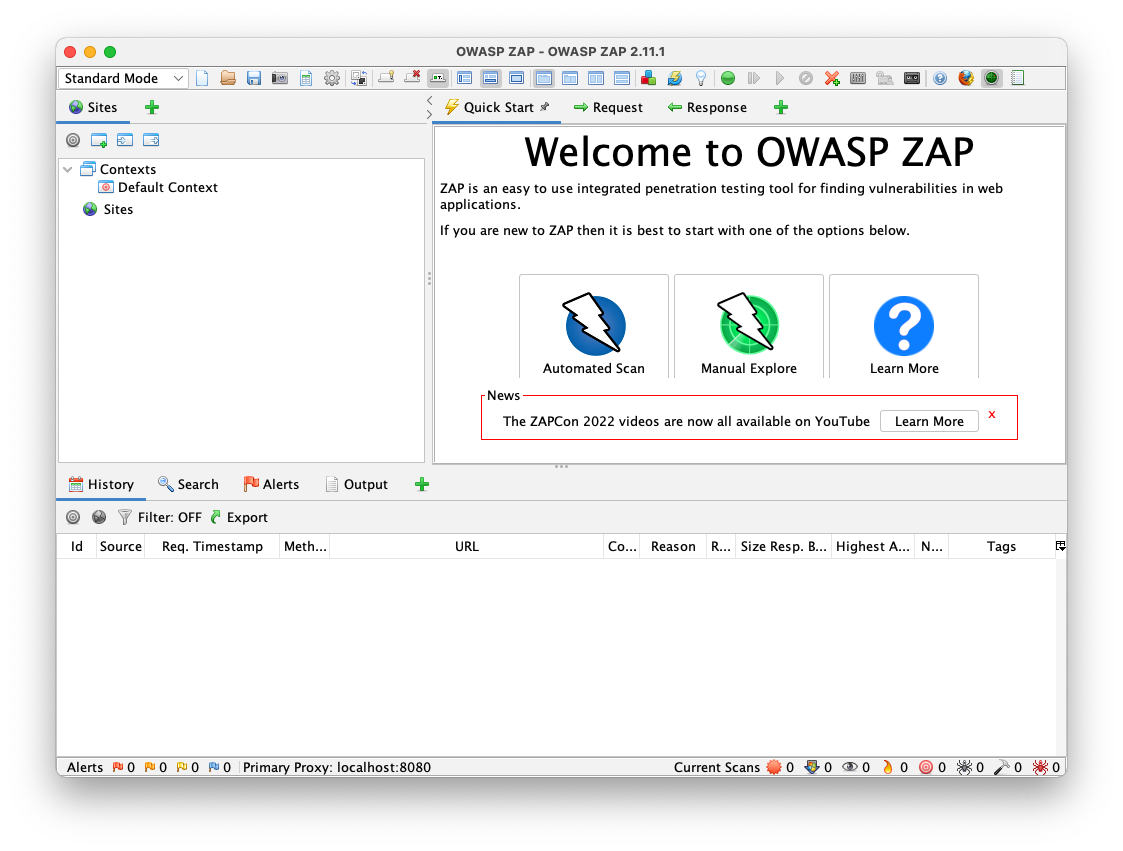The width and height of the screenshot is (1123, 851).
Task: Click Learn More with question mark icon
Action: coord(904,327)
